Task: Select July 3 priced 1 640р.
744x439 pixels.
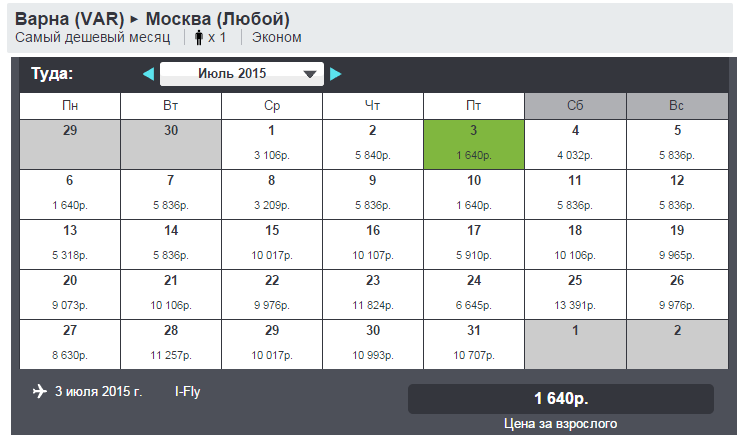Action: coord(474,144)
